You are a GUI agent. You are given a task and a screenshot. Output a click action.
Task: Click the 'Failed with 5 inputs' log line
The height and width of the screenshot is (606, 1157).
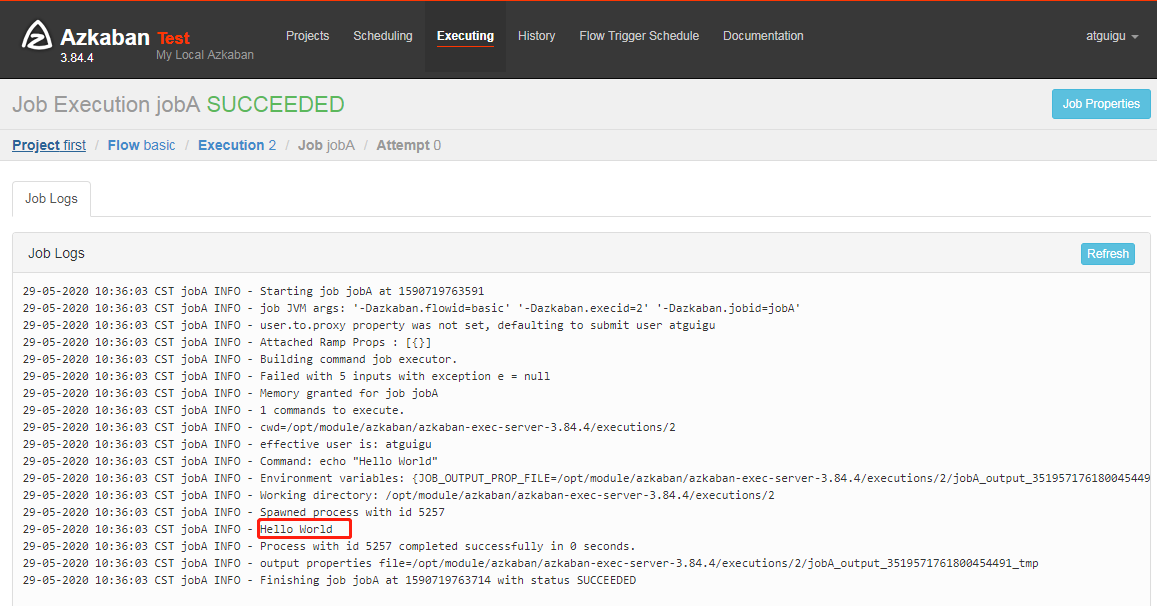point(286,376)
